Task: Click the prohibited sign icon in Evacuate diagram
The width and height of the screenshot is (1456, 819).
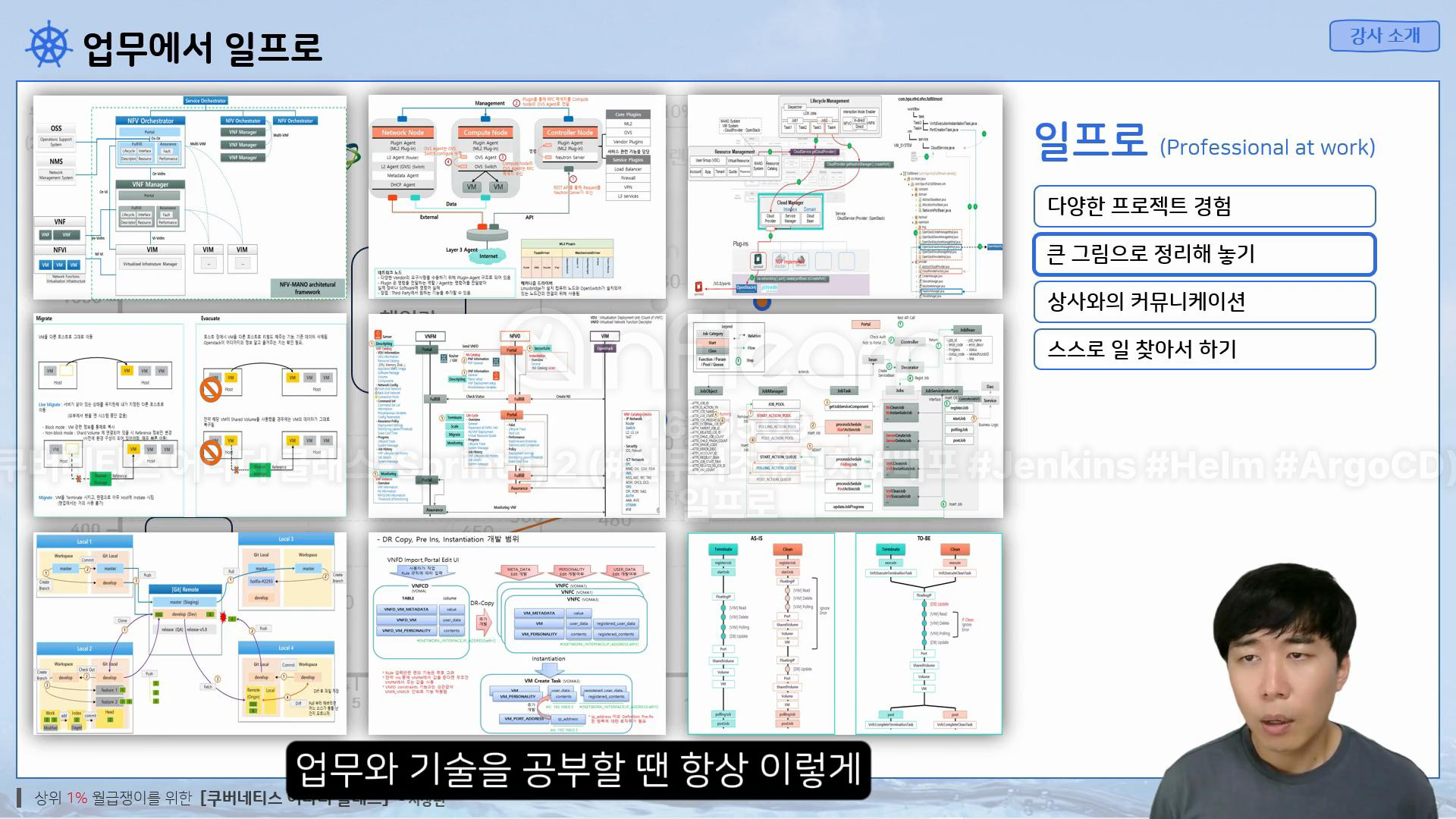Action: pyautogui.click(x=211, y=390)
